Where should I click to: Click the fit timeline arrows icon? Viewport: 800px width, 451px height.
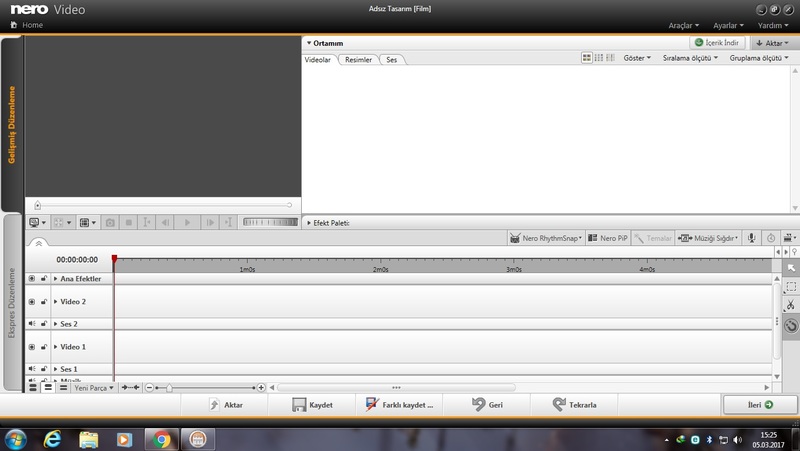(130, 388)
